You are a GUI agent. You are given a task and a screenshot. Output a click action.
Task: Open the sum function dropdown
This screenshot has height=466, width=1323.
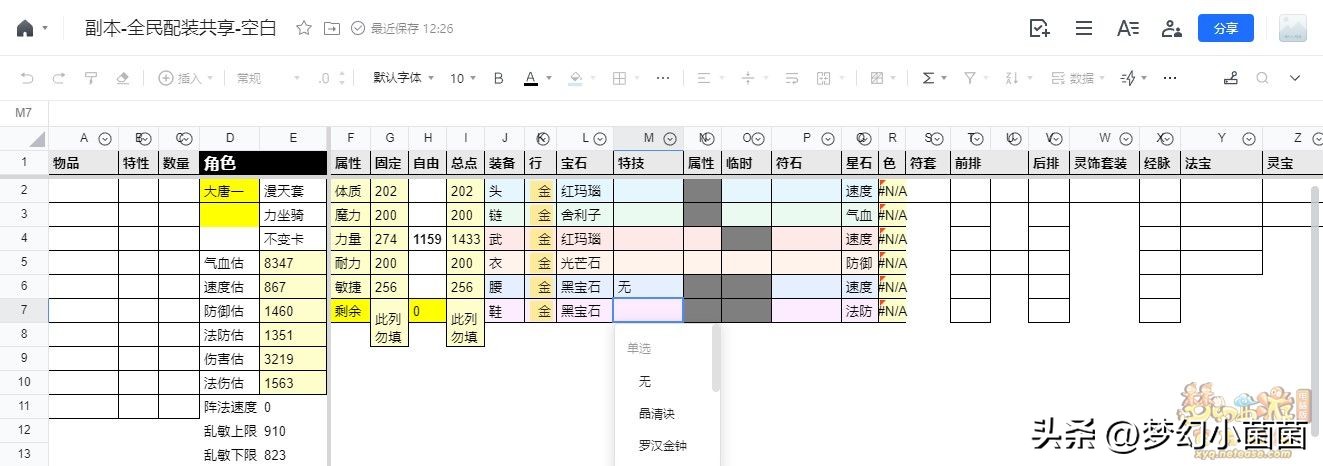pos(933,78)
